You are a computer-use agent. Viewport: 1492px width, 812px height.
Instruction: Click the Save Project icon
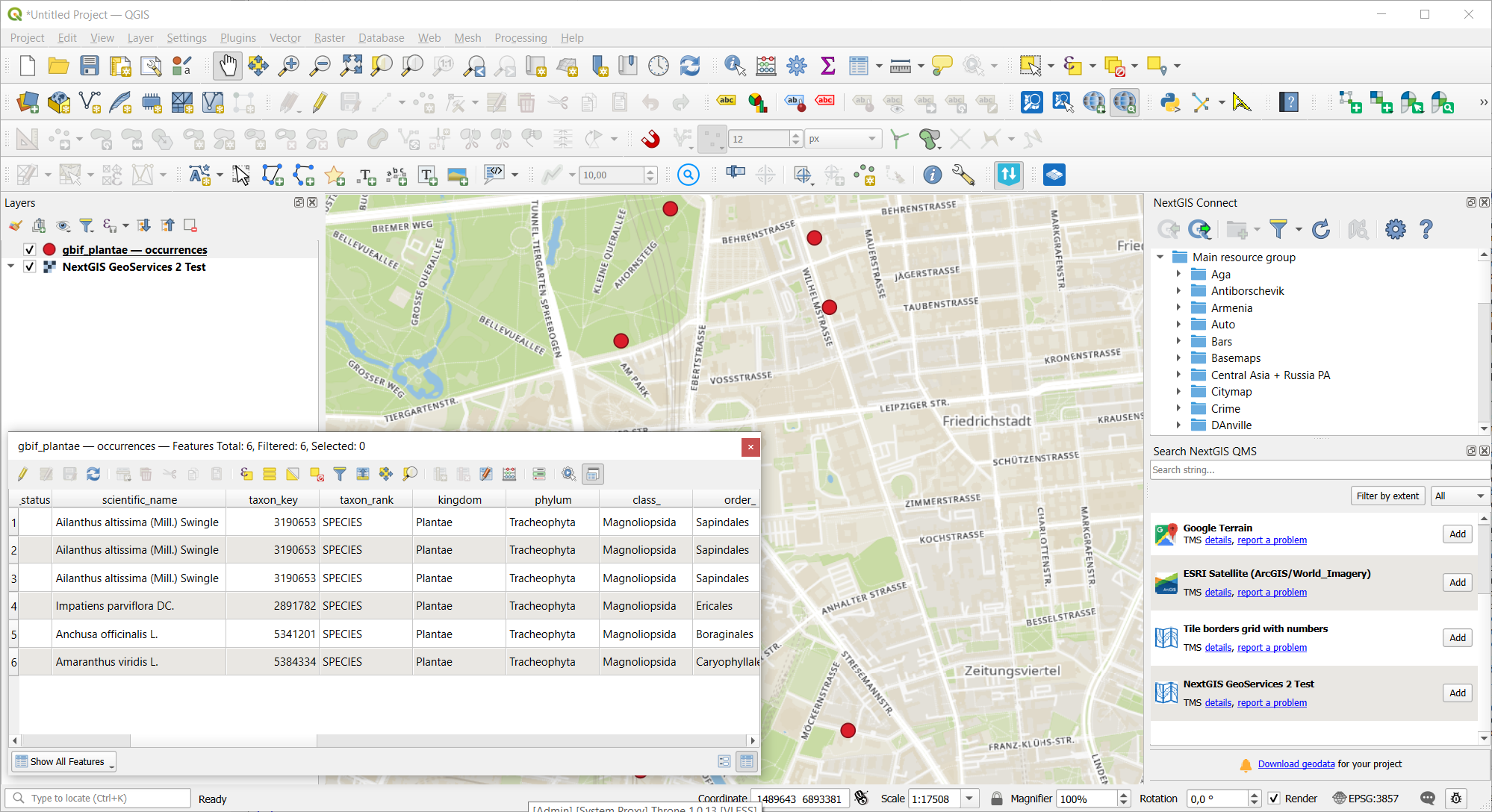[x=90, y=66]
